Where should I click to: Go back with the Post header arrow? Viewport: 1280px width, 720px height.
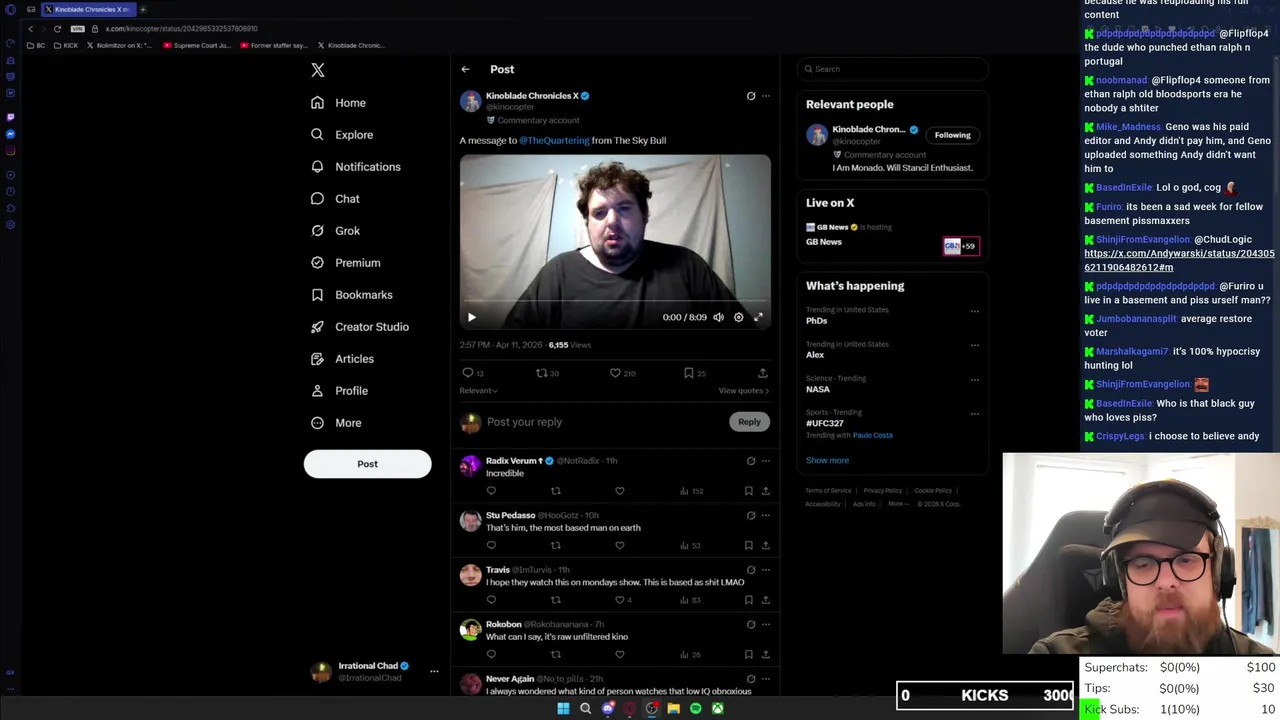point(465,69)
